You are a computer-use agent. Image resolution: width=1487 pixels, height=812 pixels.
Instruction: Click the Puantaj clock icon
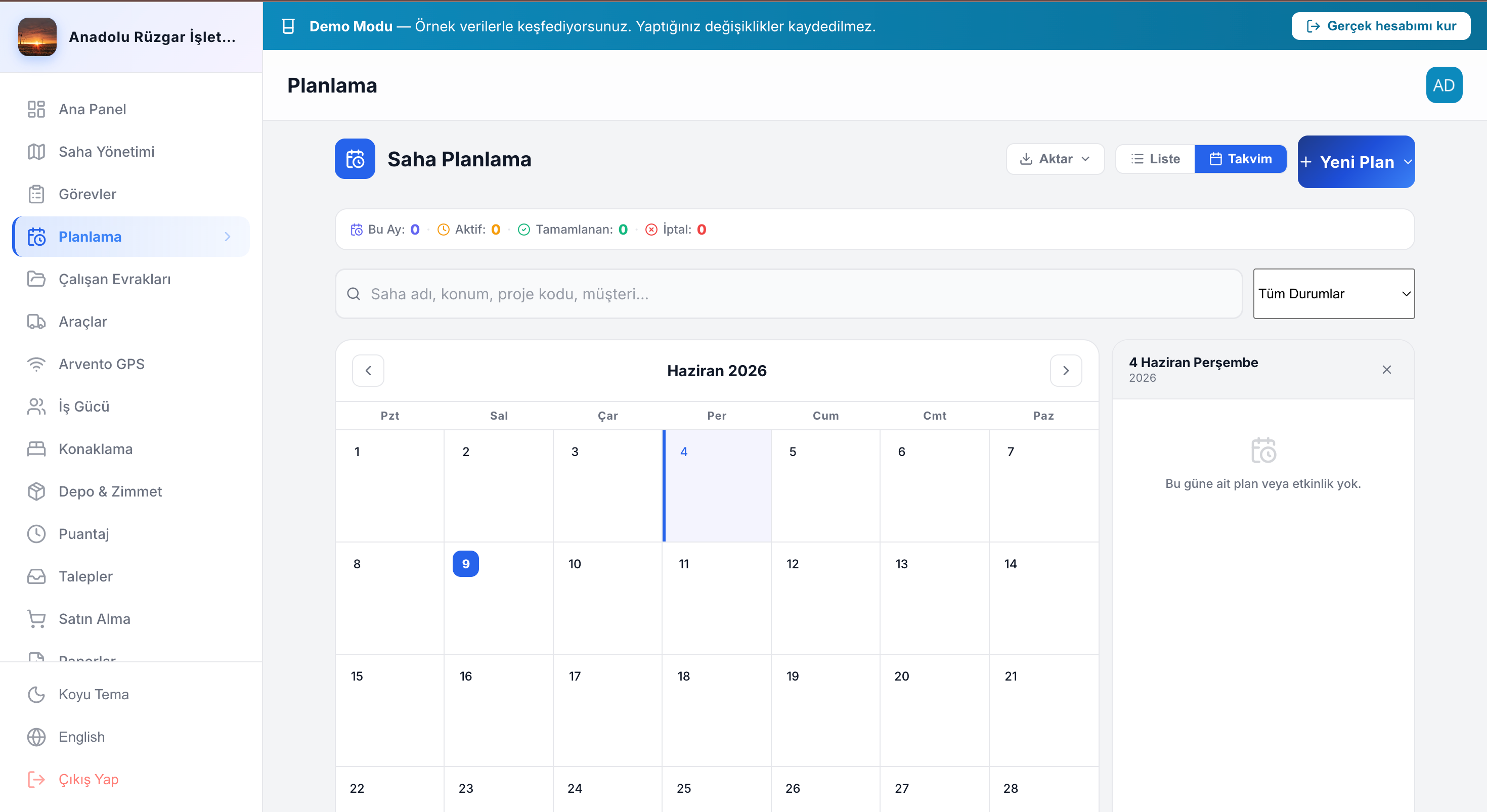tap(36, 534)
